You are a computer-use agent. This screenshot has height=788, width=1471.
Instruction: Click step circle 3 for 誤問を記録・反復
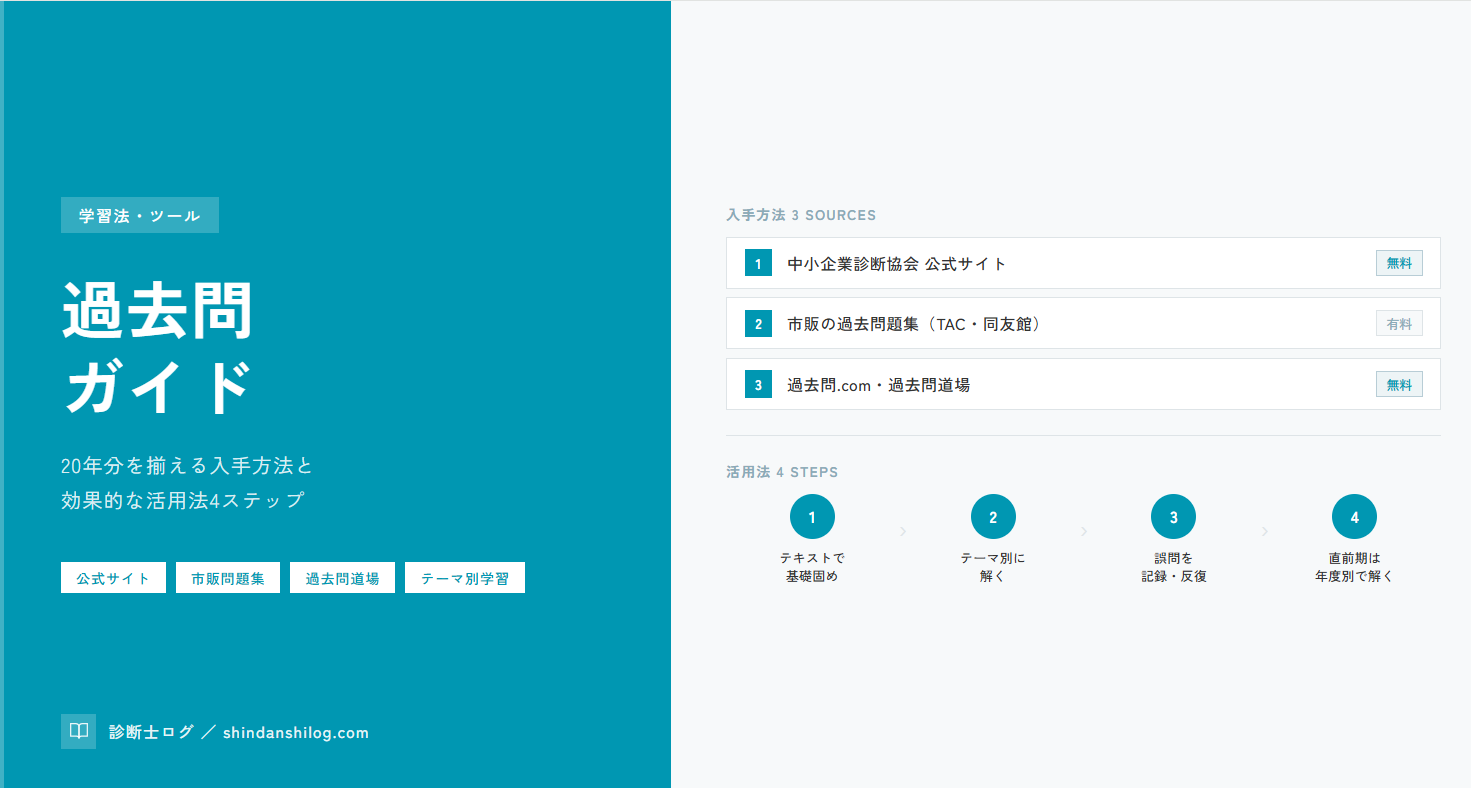(x=1174, y=517)
